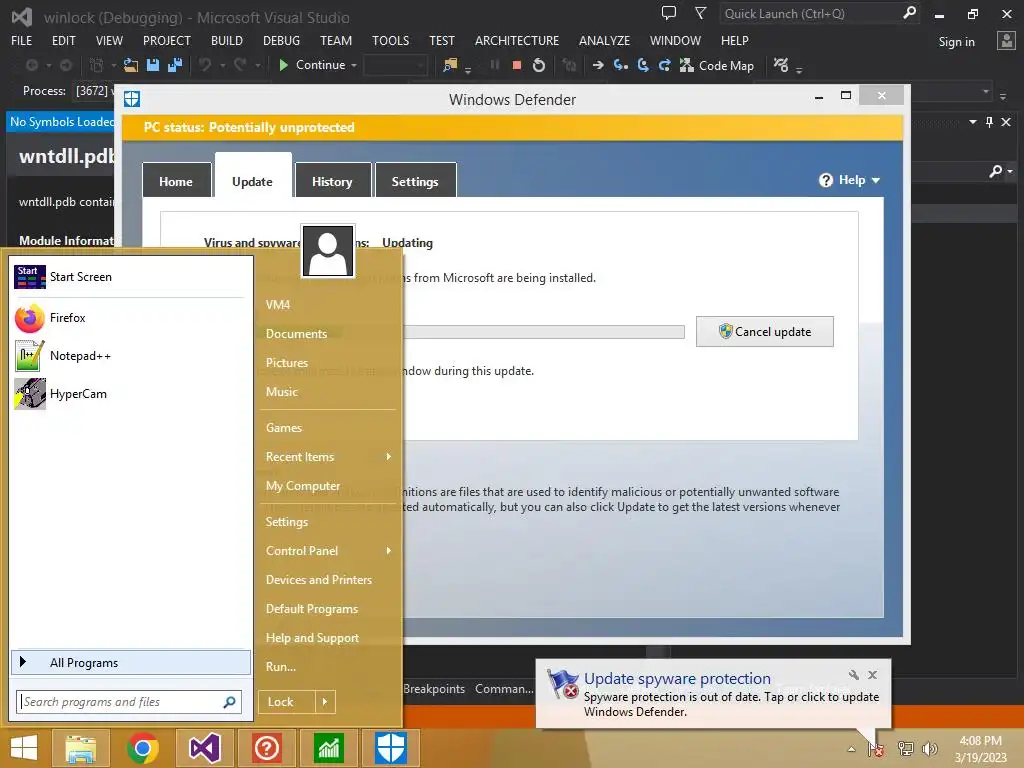Viewport: 1024px width, 768px height.
Task: Open Firefox from the Start menu
Action: 129,318
